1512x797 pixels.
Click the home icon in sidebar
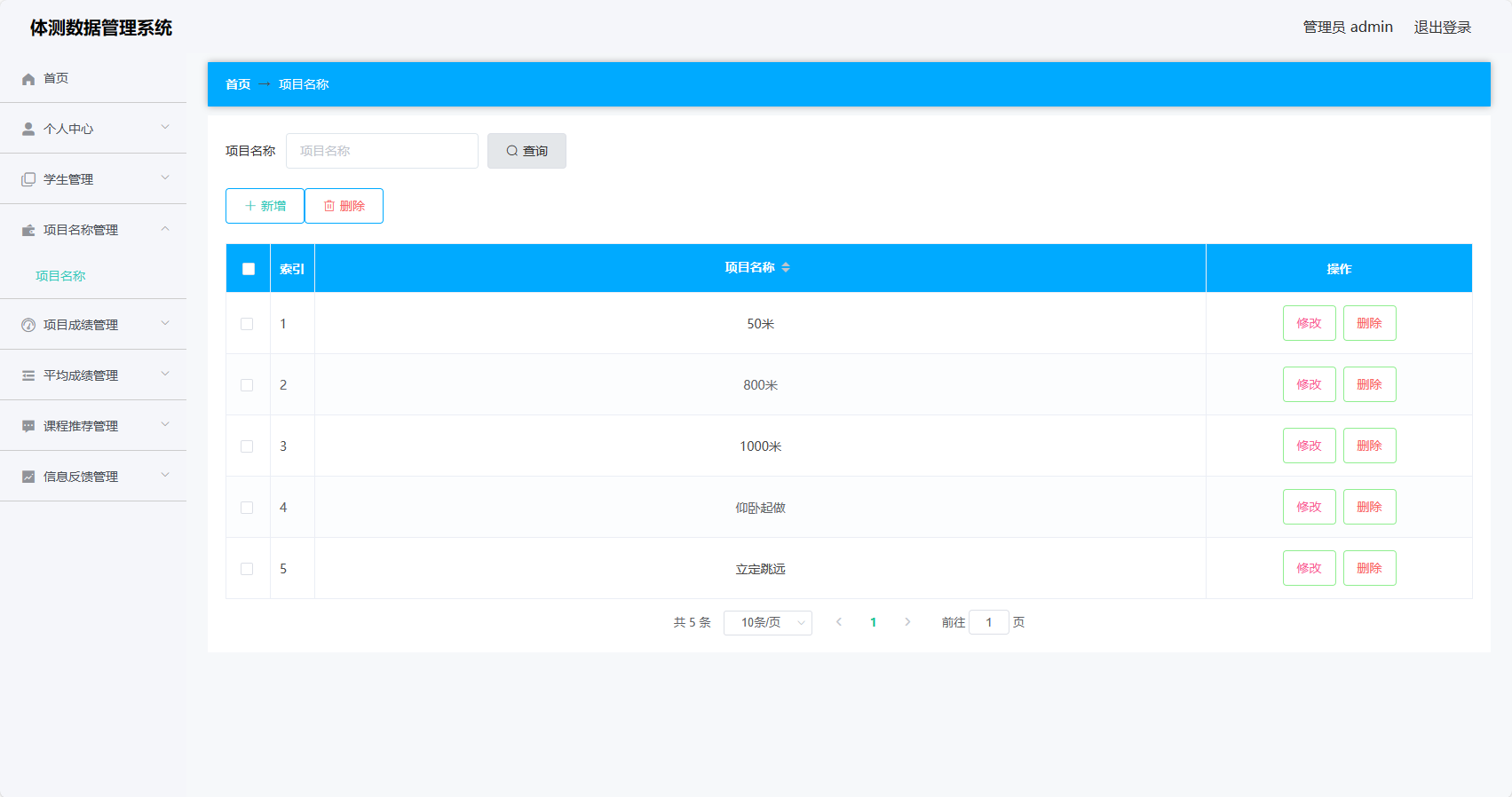click(x=28, y=79)
